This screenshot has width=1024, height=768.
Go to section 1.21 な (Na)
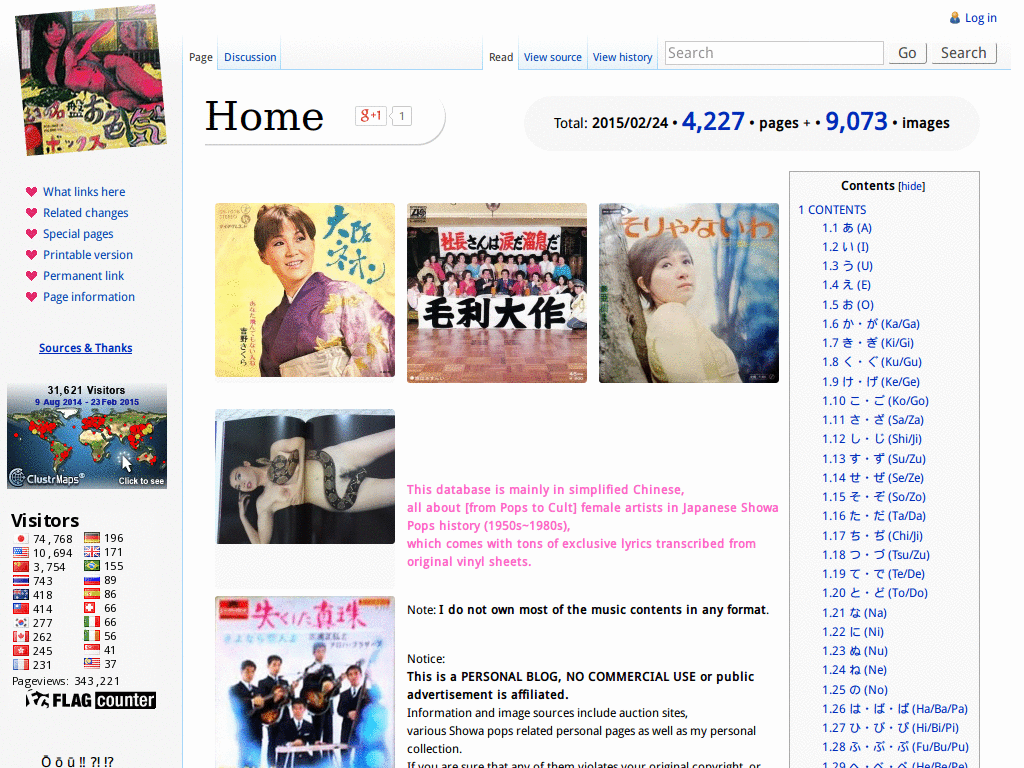pyautogui.click(x=854, y=613)
